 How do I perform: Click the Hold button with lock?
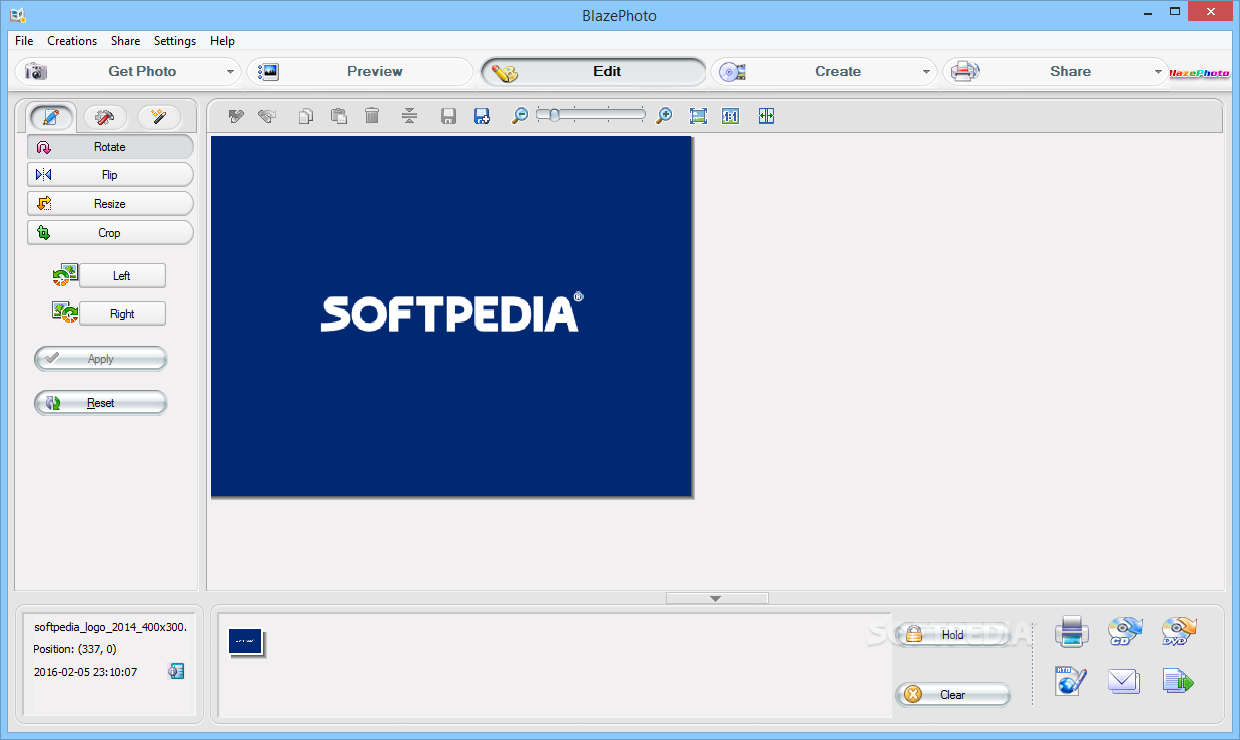click(x=953, y=634)
